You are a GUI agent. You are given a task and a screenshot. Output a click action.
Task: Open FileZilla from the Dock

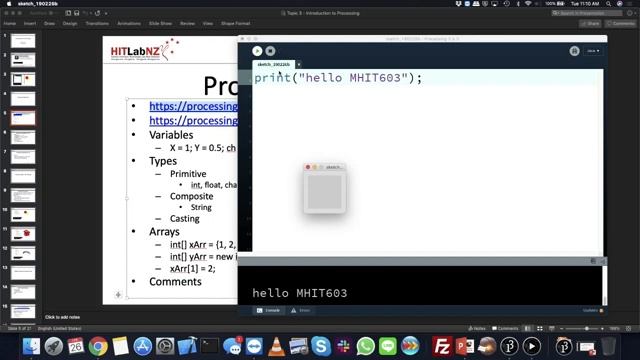click(442, 347)
